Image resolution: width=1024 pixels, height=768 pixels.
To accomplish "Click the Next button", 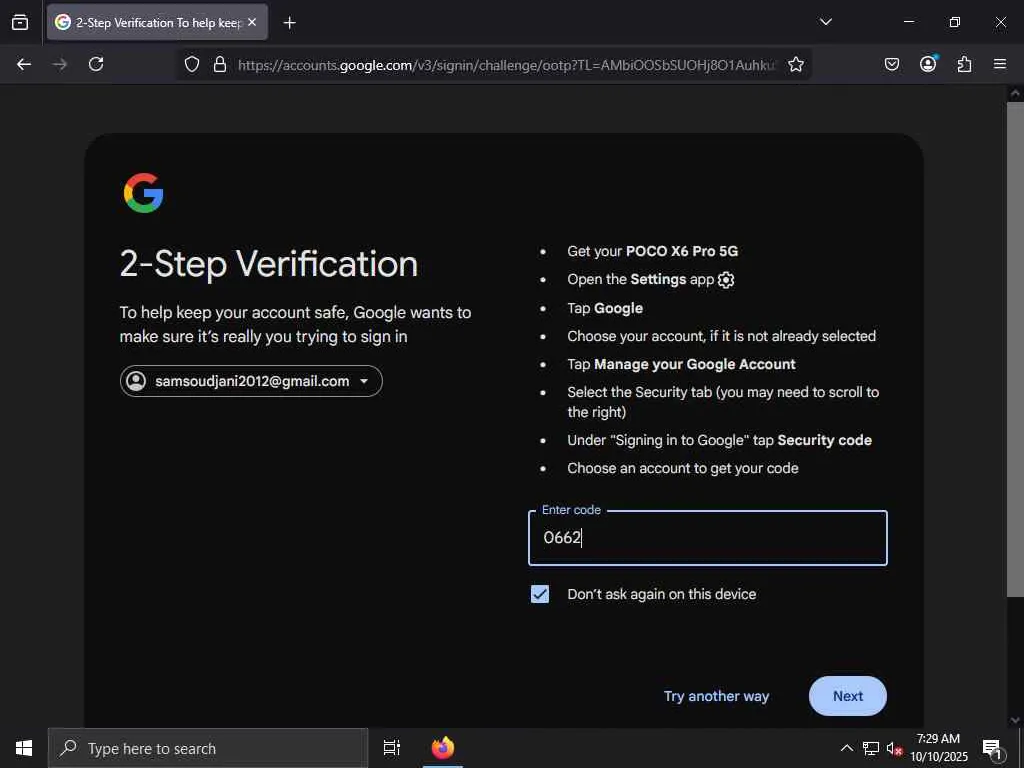I will pos(847,696).
